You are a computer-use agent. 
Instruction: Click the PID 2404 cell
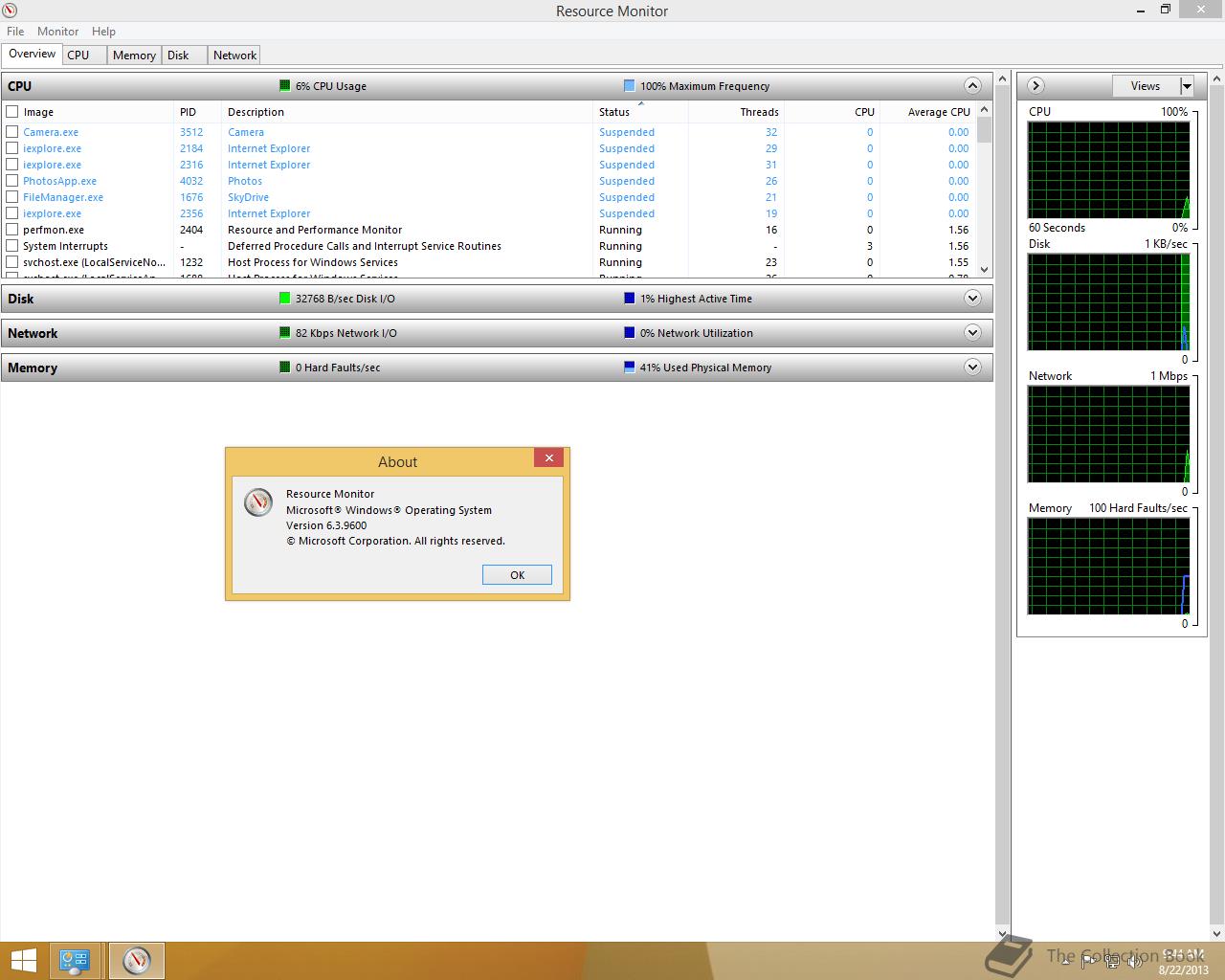[x=191, y=230]
